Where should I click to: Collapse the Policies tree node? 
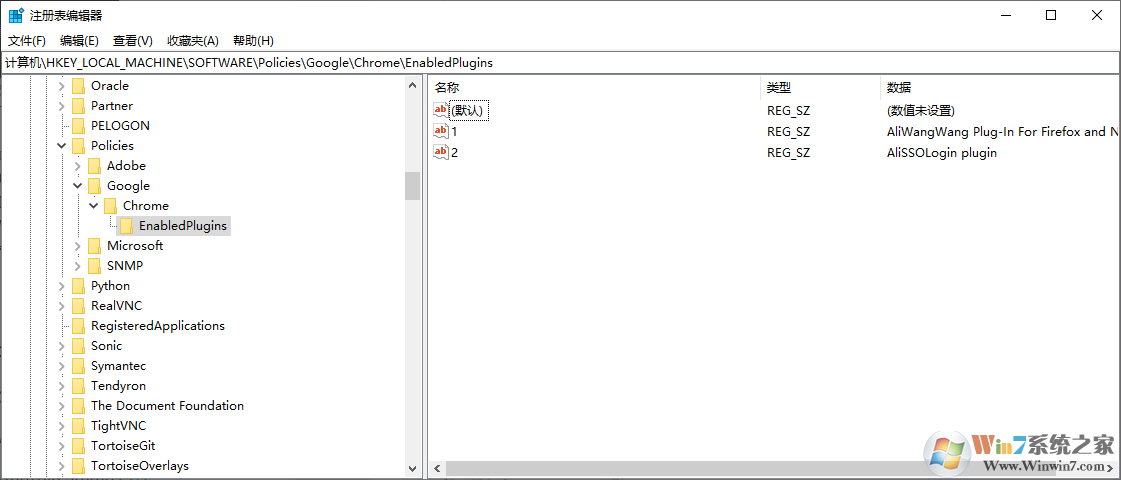[62, 146]
